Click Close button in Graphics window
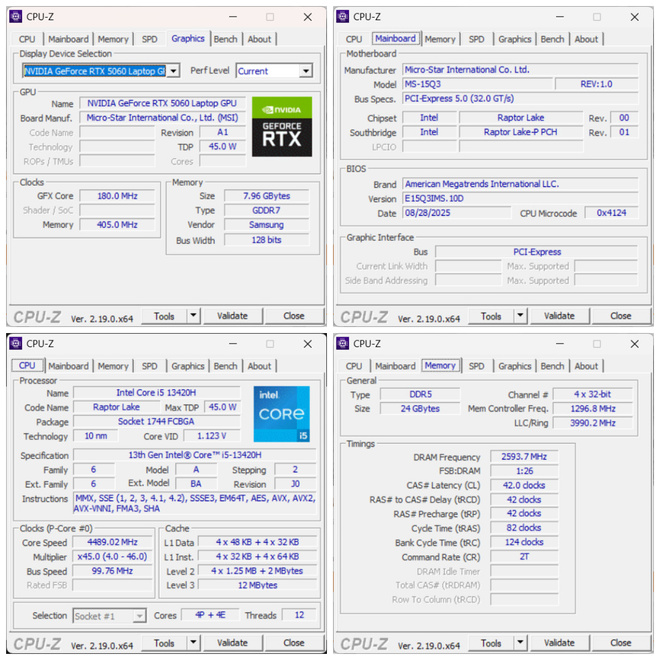The image size is (660, 660). tap(294, 316)
